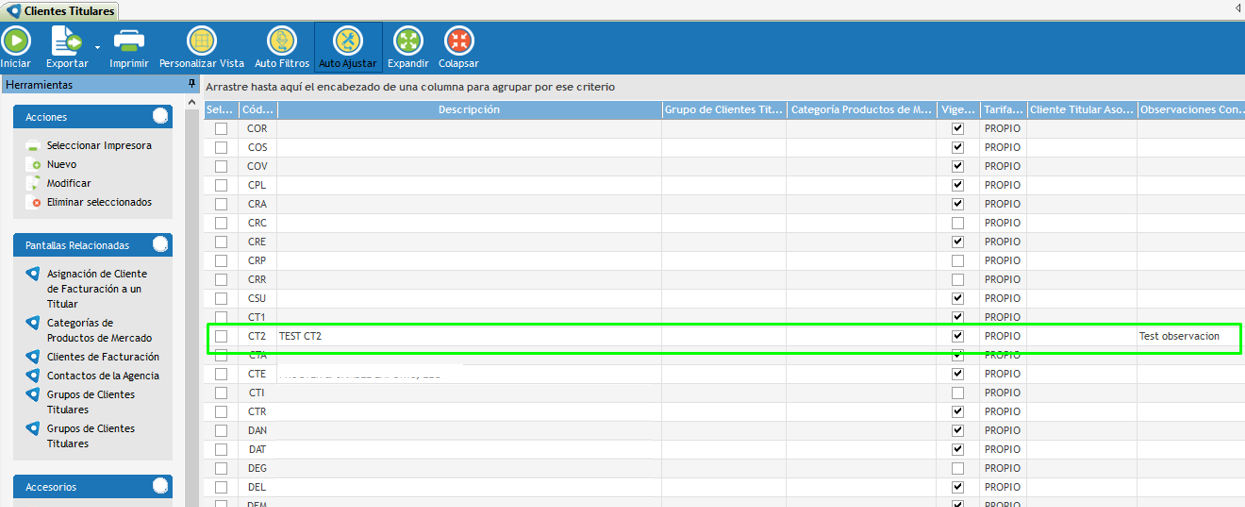
Task: Sort by the Descripción column header
Action: (x=468, y=110)
